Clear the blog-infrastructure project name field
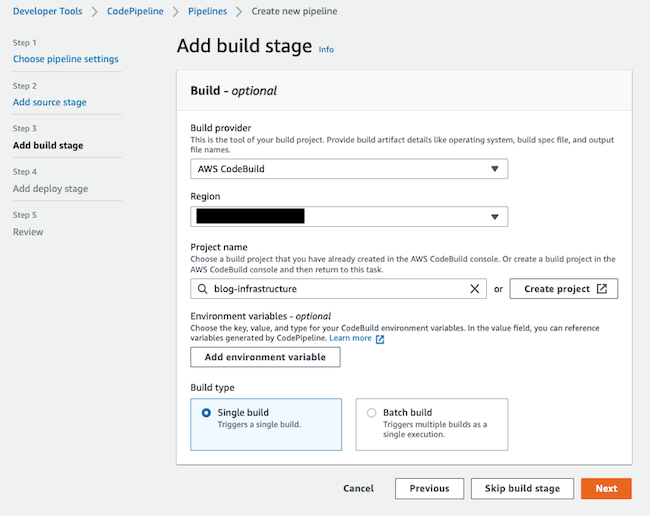650x516 pixels. 475,289
